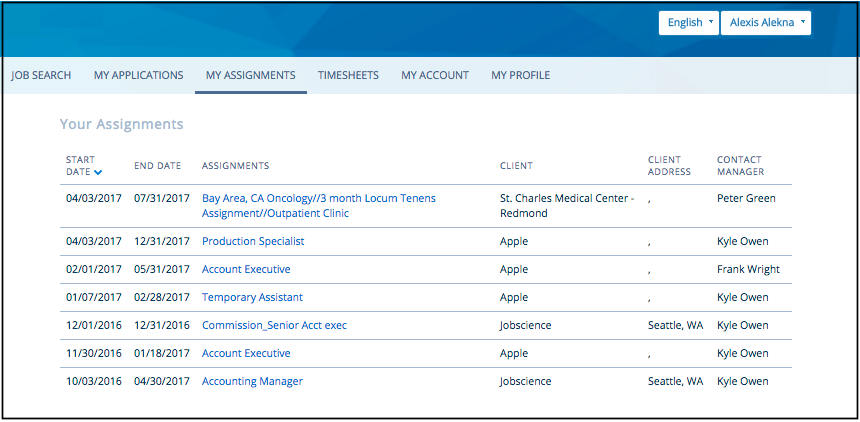Screen dimensions: 860x422
Task: Click Kyle Owen in Commission_Senior Acct exec row
Action: tap(743, 325)
